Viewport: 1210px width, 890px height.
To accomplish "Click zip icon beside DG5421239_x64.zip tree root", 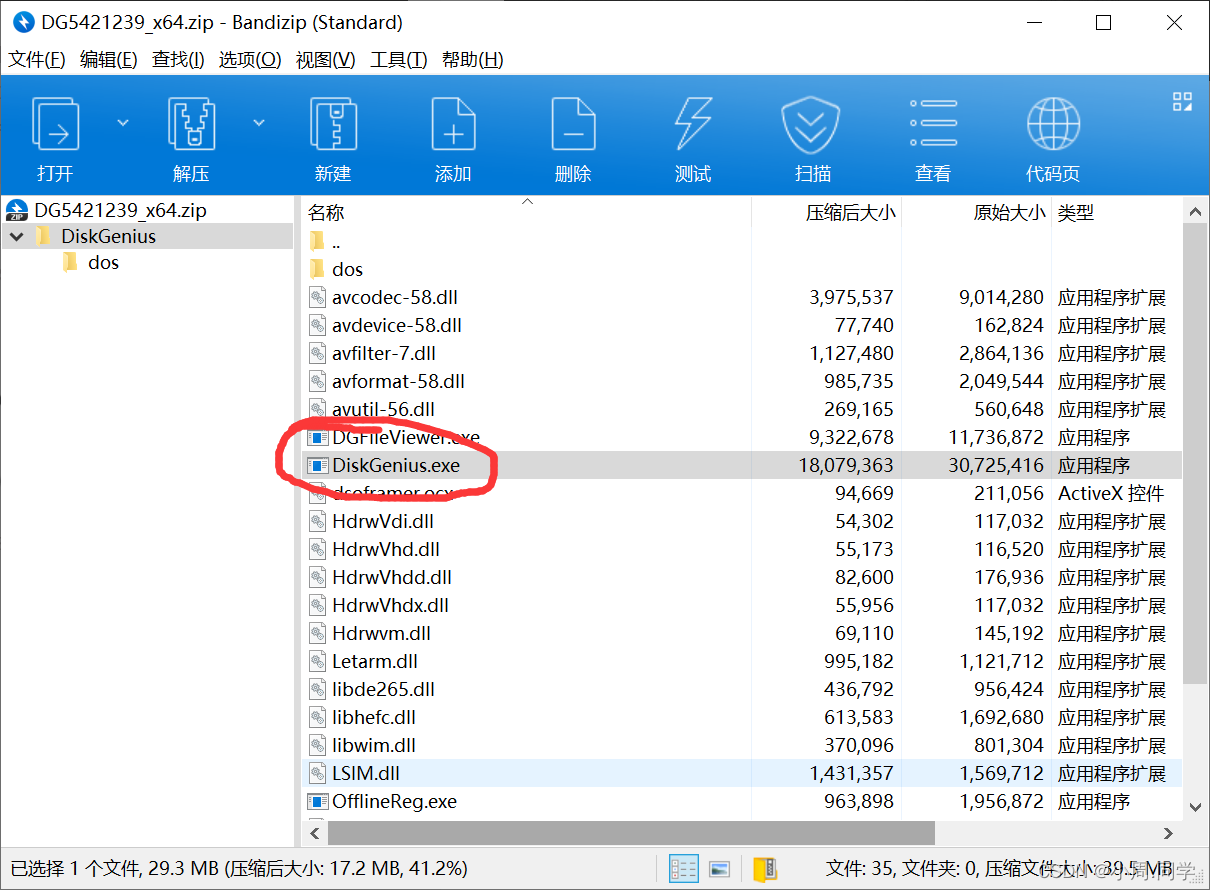I will point(17,210).
